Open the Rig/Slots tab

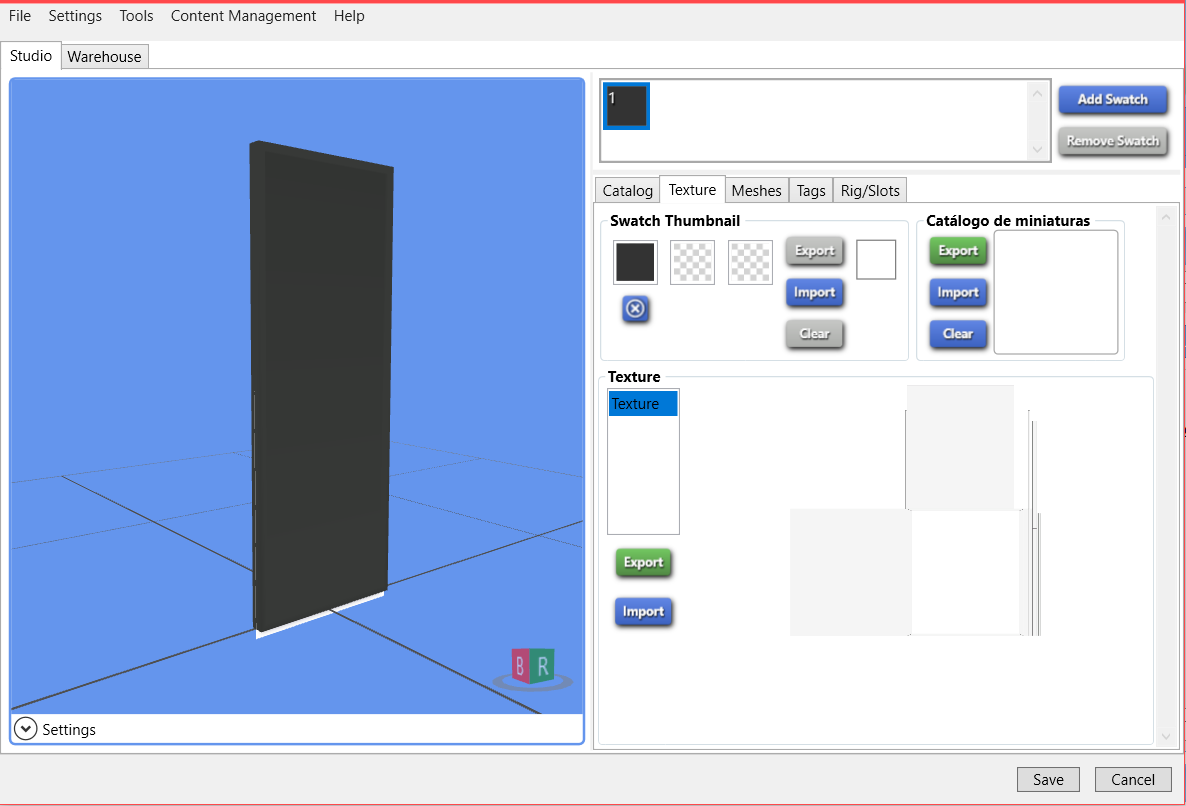point(870,190)
